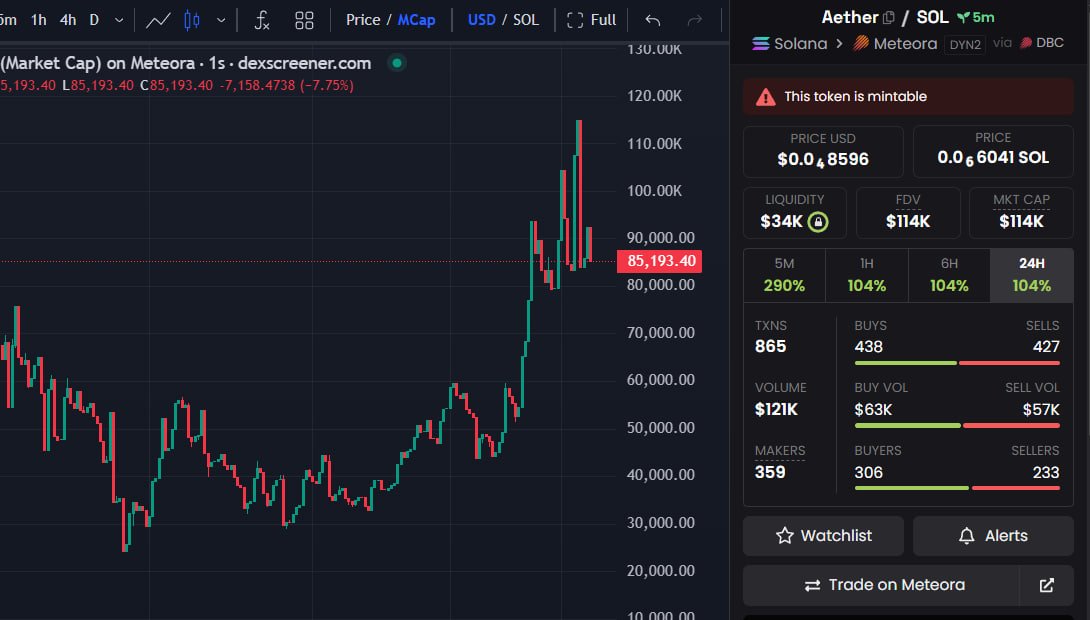Click the MAKERS 359 value
The image size is (1090, 620).
770,472
